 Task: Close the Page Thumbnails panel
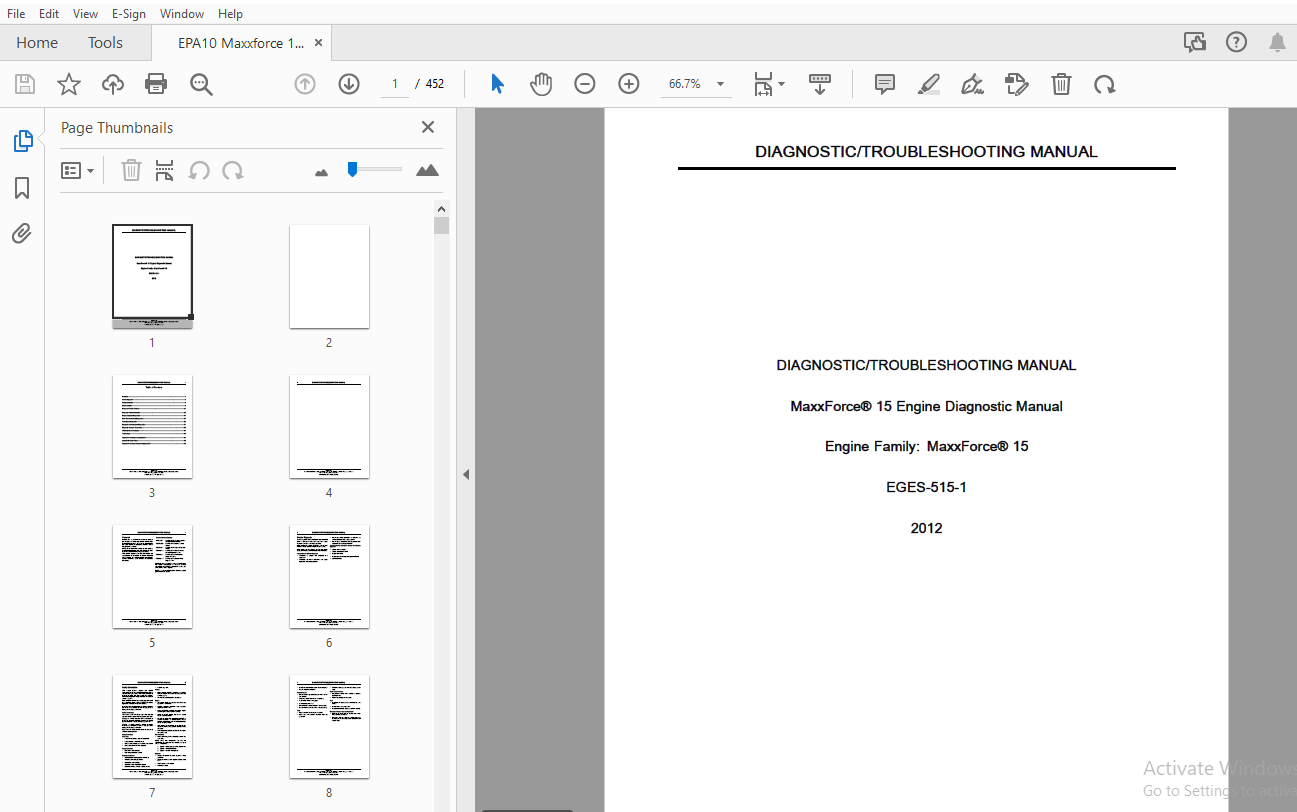coord(428,127)
